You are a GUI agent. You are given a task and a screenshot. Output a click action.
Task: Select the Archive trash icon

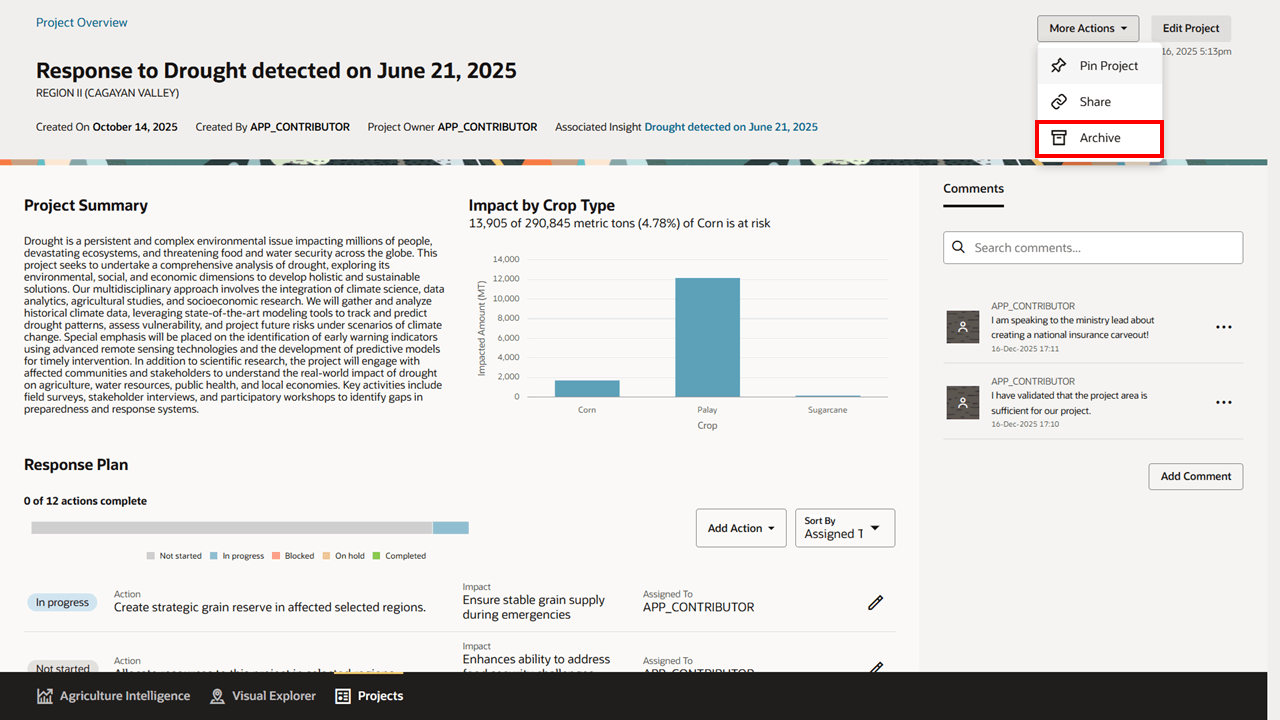pyautogui.click(x=1059, y=137)
